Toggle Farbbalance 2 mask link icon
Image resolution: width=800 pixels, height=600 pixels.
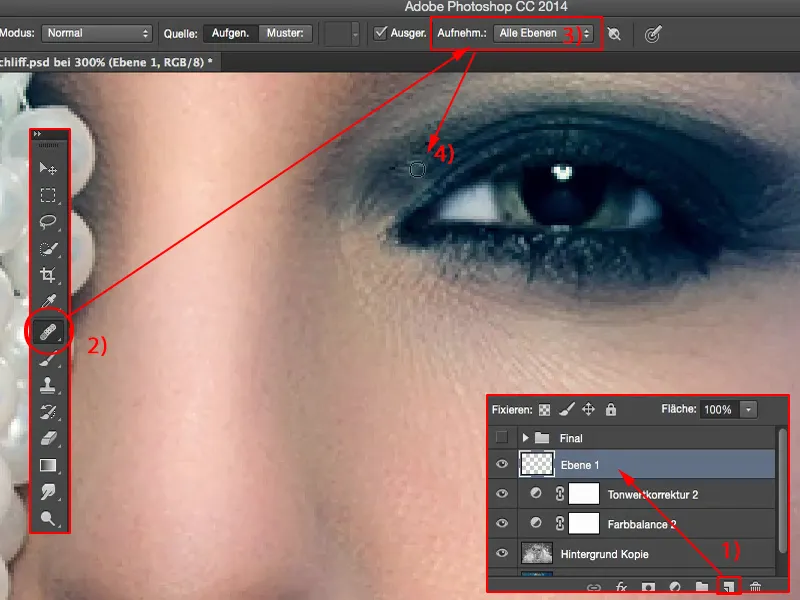(559, 523)
